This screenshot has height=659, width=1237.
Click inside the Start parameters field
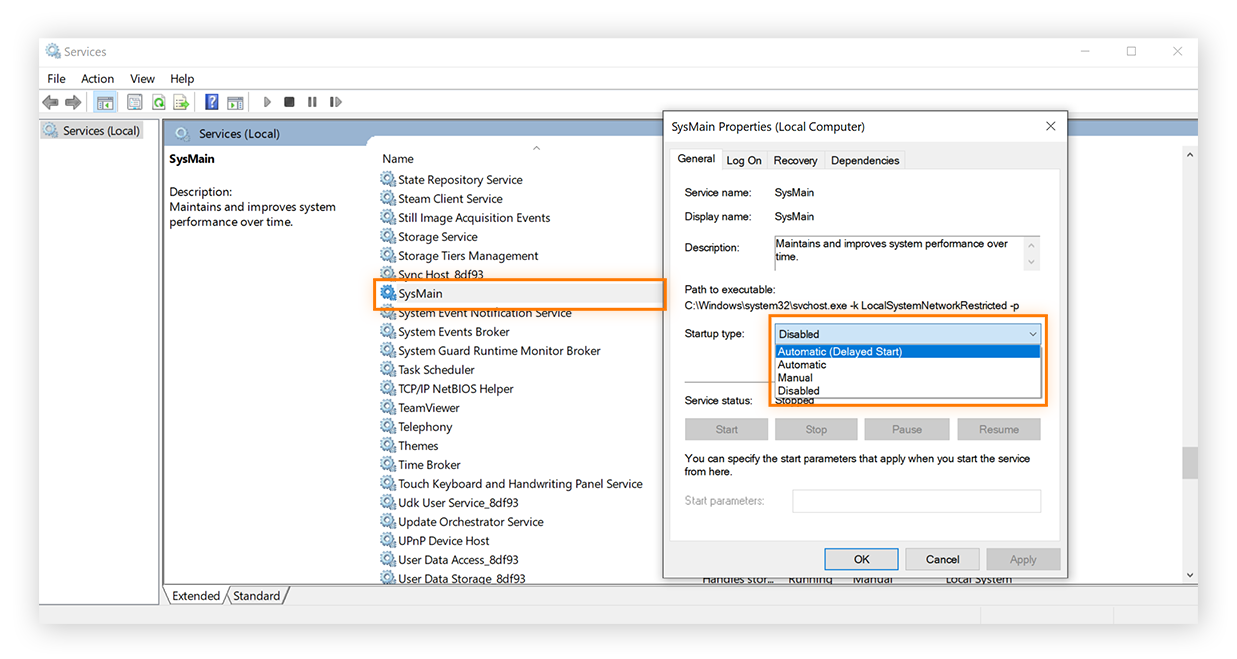[916, 501]
